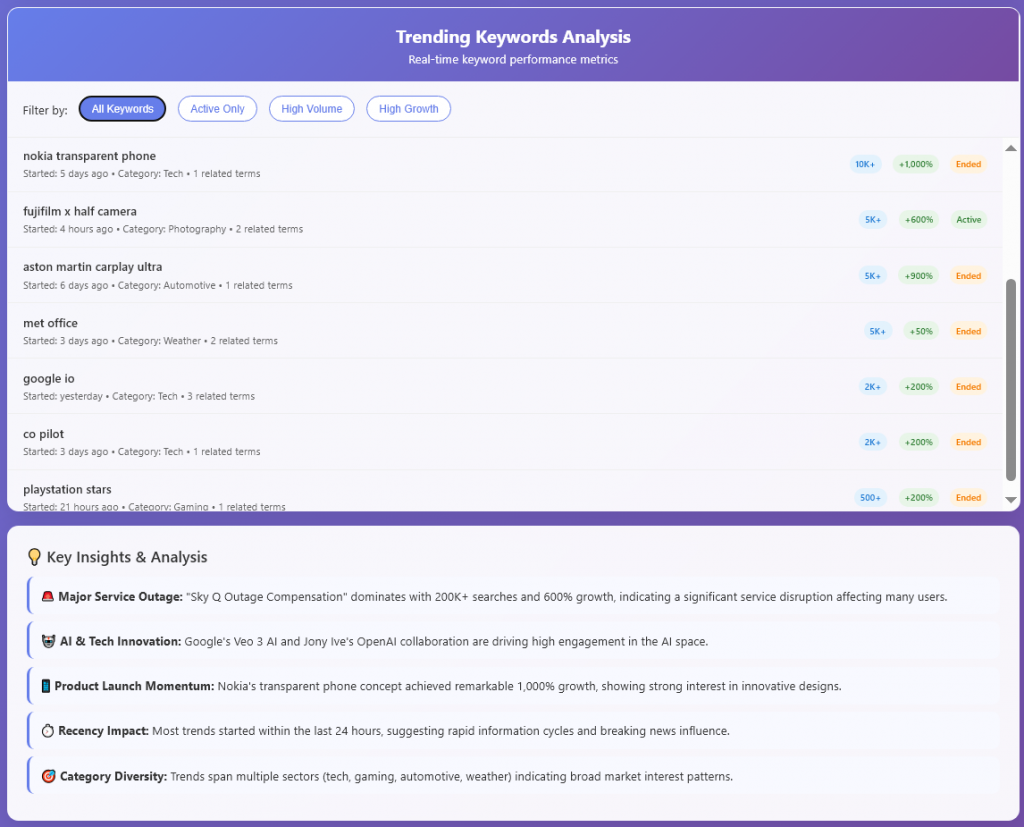Click the keyword list scrollbar thumb
1024x827 pixels.
click(x=1010, y=380)
